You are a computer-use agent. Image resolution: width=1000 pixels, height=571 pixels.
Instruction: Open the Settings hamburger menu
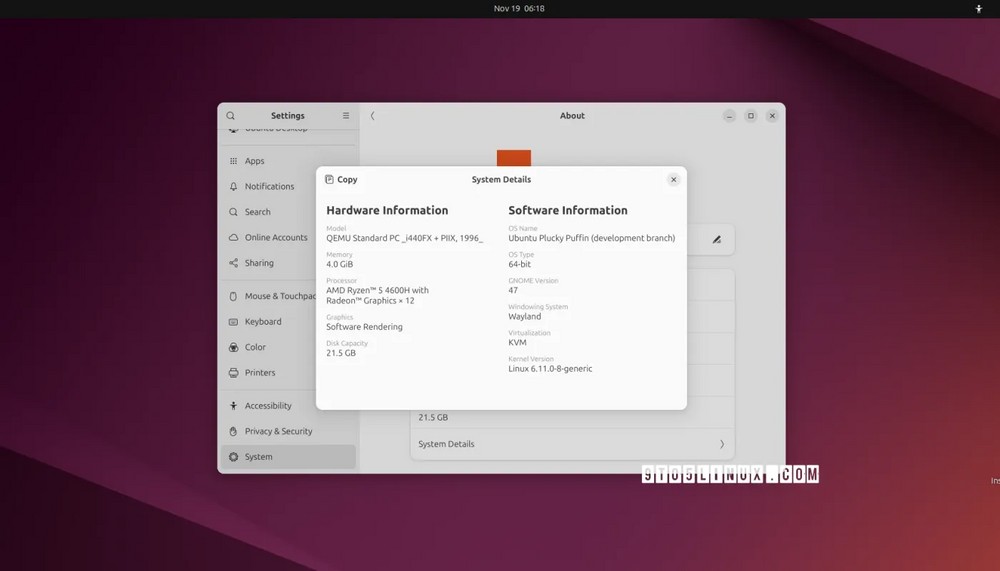346,115
